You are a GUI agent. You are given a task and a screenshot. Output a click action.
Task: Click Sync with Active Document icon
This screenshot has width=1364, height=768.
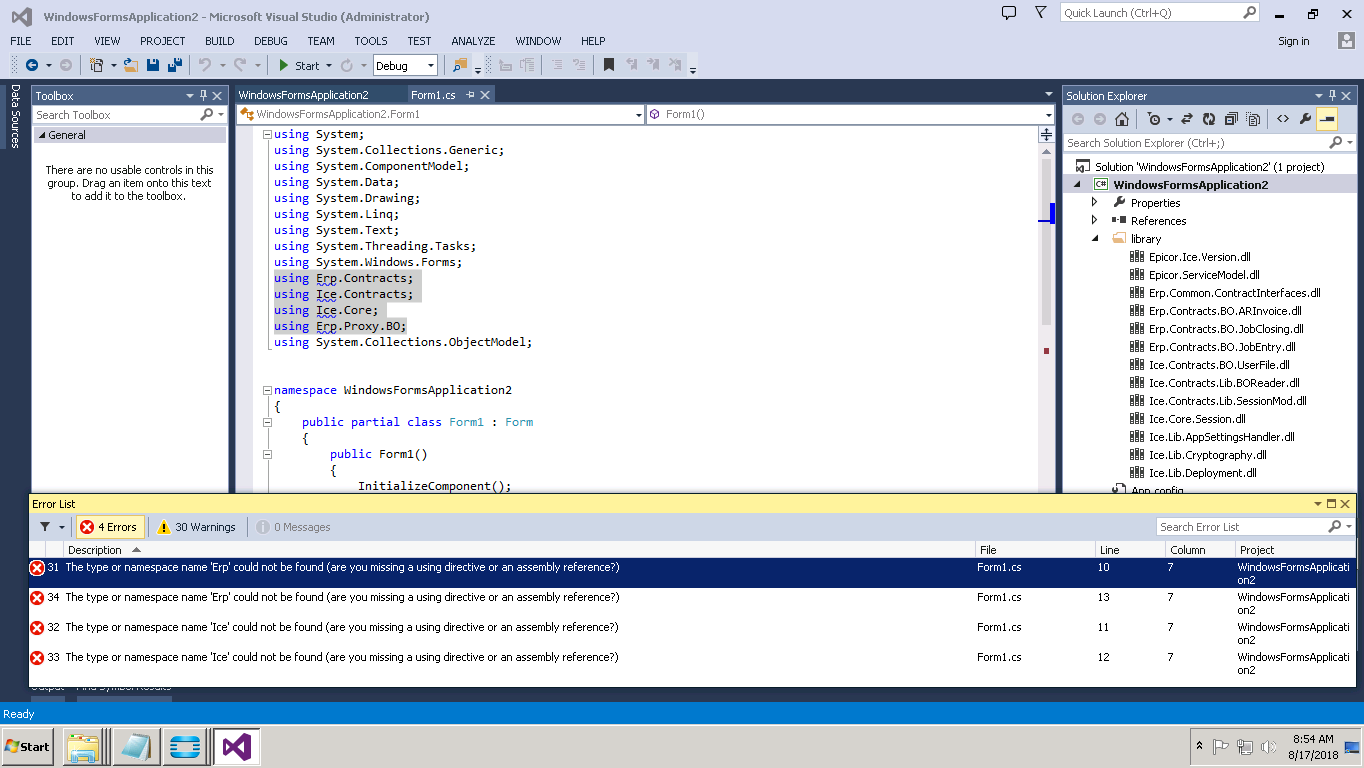pos(1187,119)
